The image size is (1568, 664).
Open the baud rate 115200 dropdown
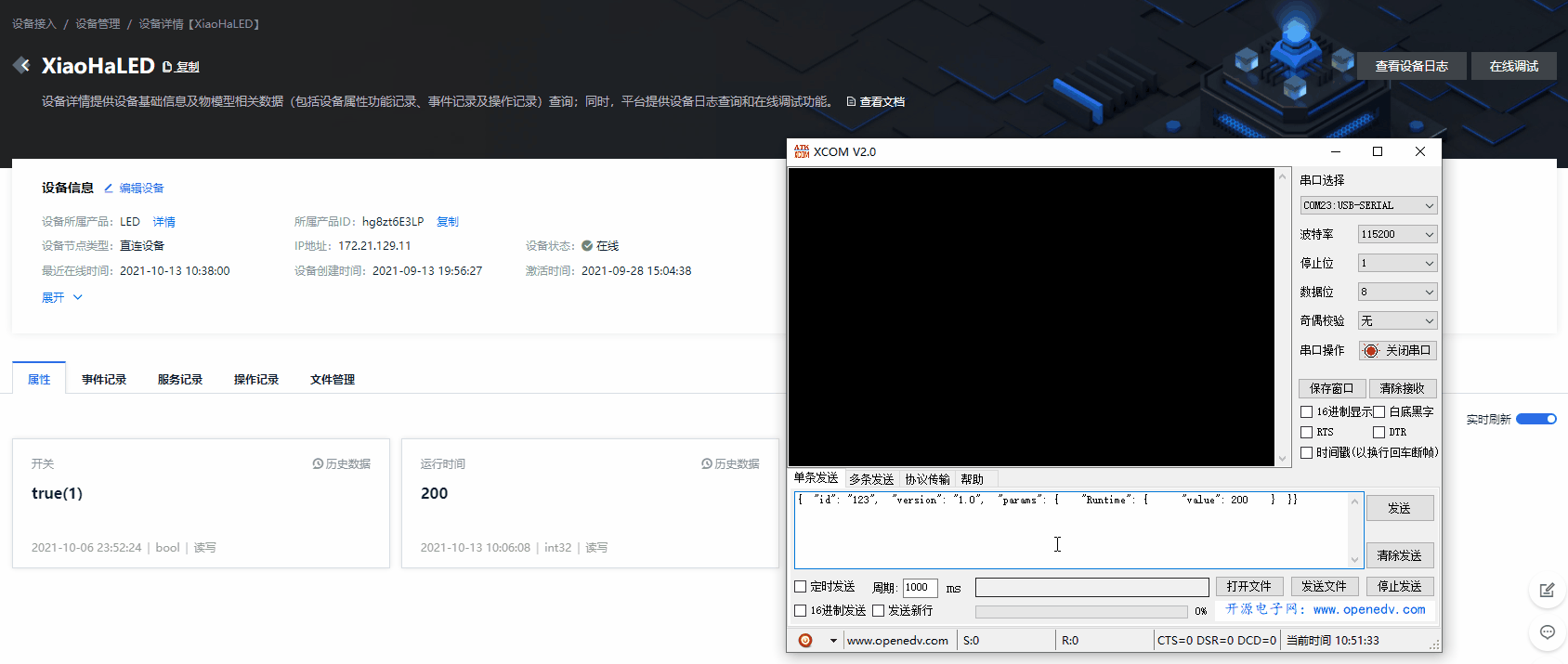[x=1397, y=234]
